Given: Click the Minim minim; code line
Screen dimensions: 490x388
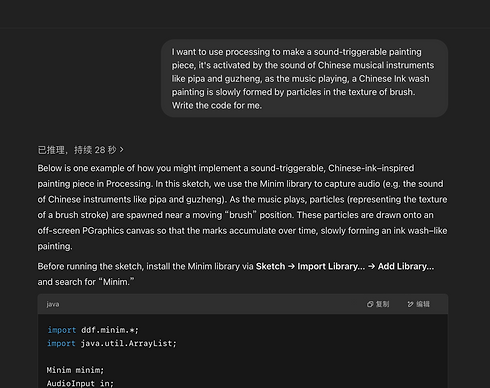Looking at the screenshot, I should click(75, 370).
